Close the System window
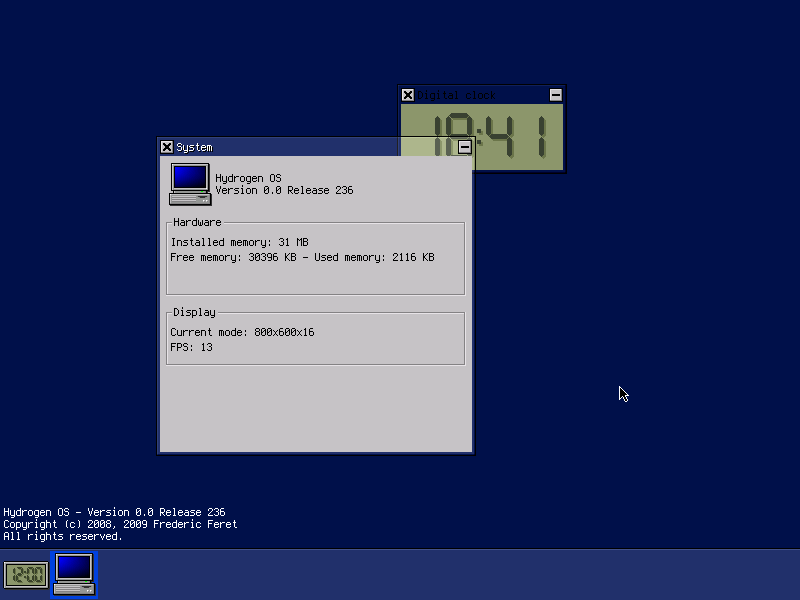 [166, 147]
